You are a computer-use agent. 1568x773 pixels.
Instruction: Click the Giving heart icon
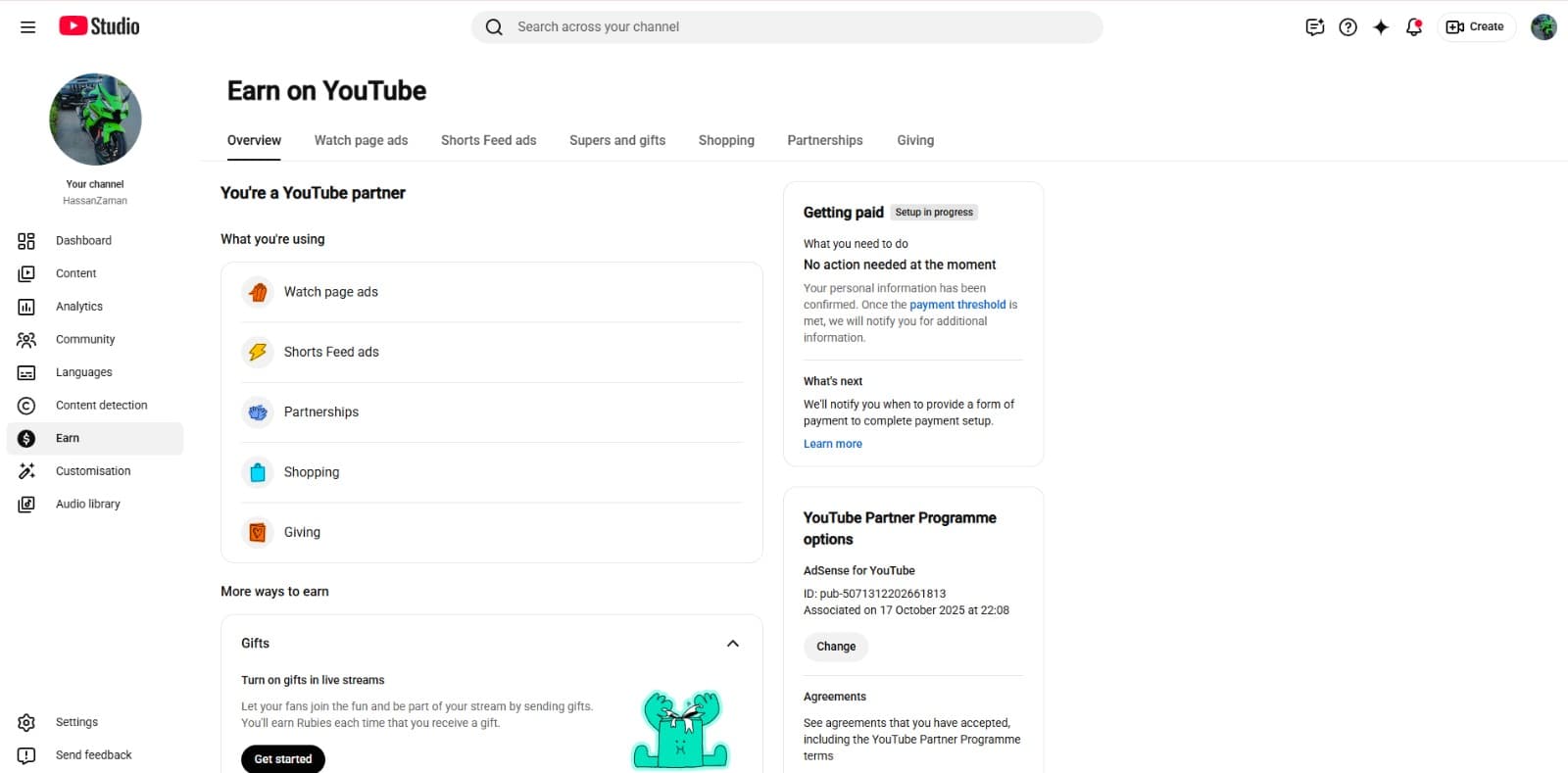point(258,532)
